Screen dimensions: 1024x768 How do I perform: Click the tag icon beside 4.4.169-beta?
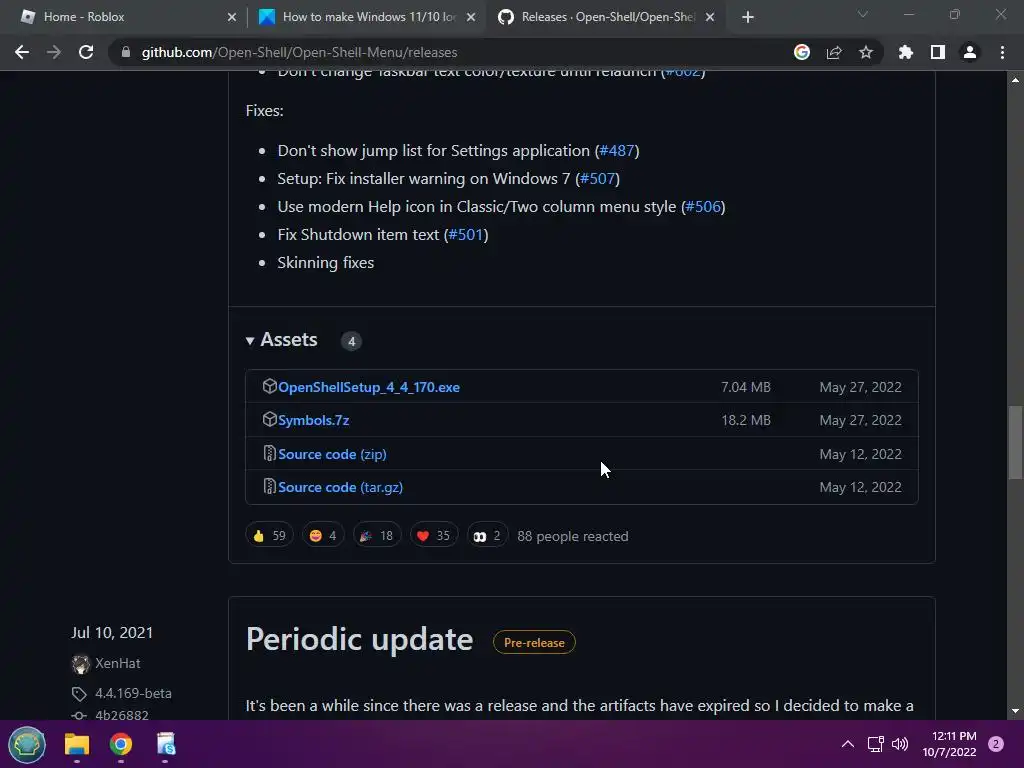79,694
